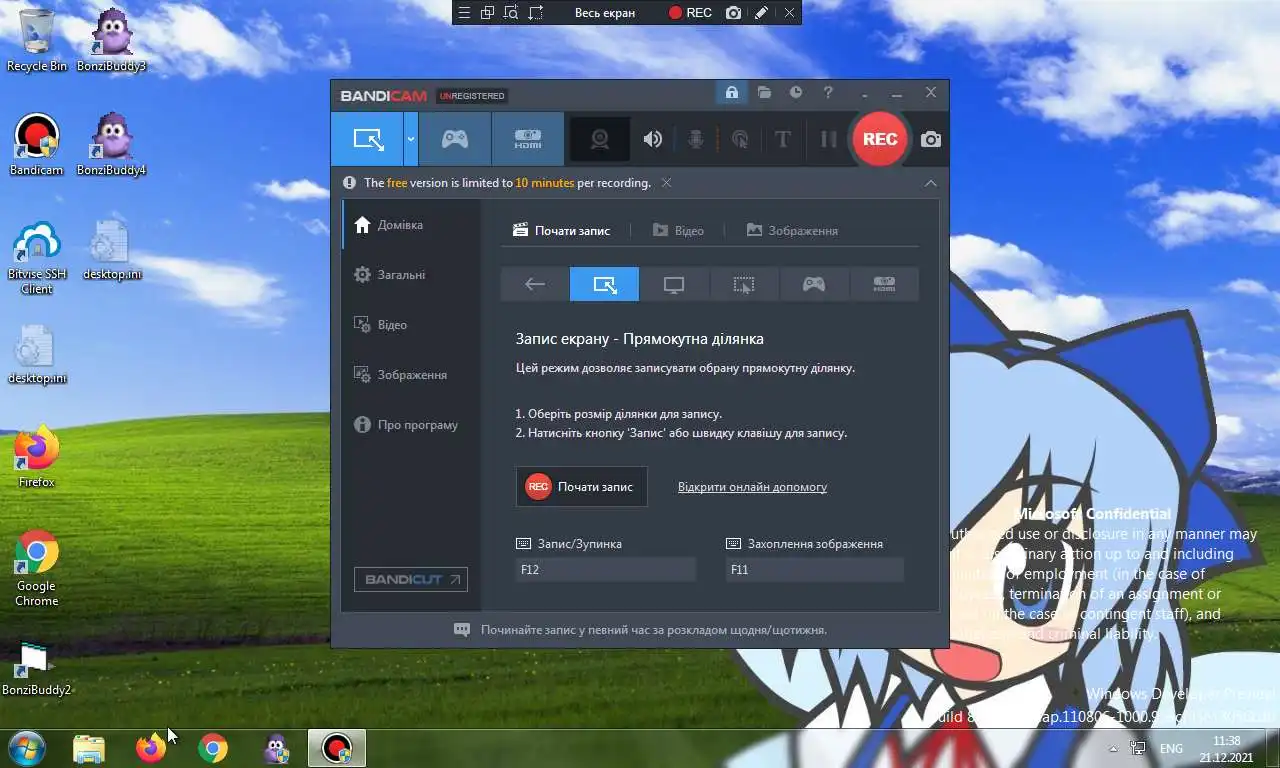Capture an image with Bandicam's camera icon
Viewport: 1280px width, 768px height.
click(931, 139)
